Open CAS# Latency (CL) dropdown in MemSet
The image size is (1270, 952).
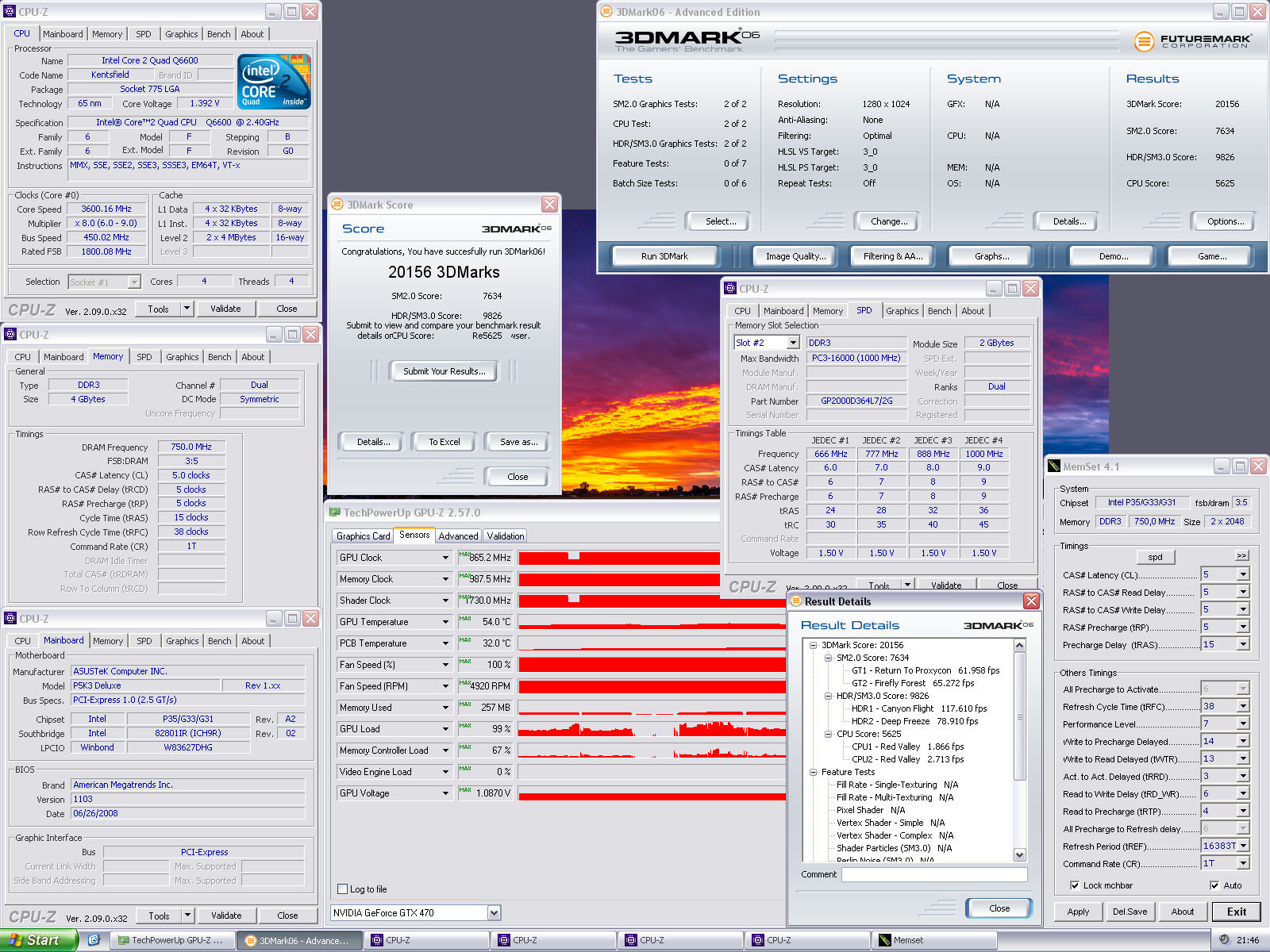1243,574
